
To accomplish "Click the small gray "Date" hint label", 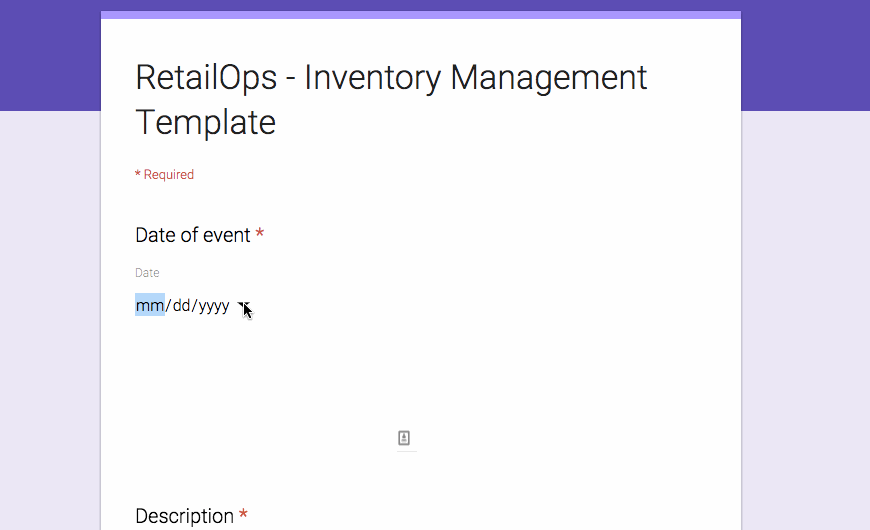I will click(147, 272).
